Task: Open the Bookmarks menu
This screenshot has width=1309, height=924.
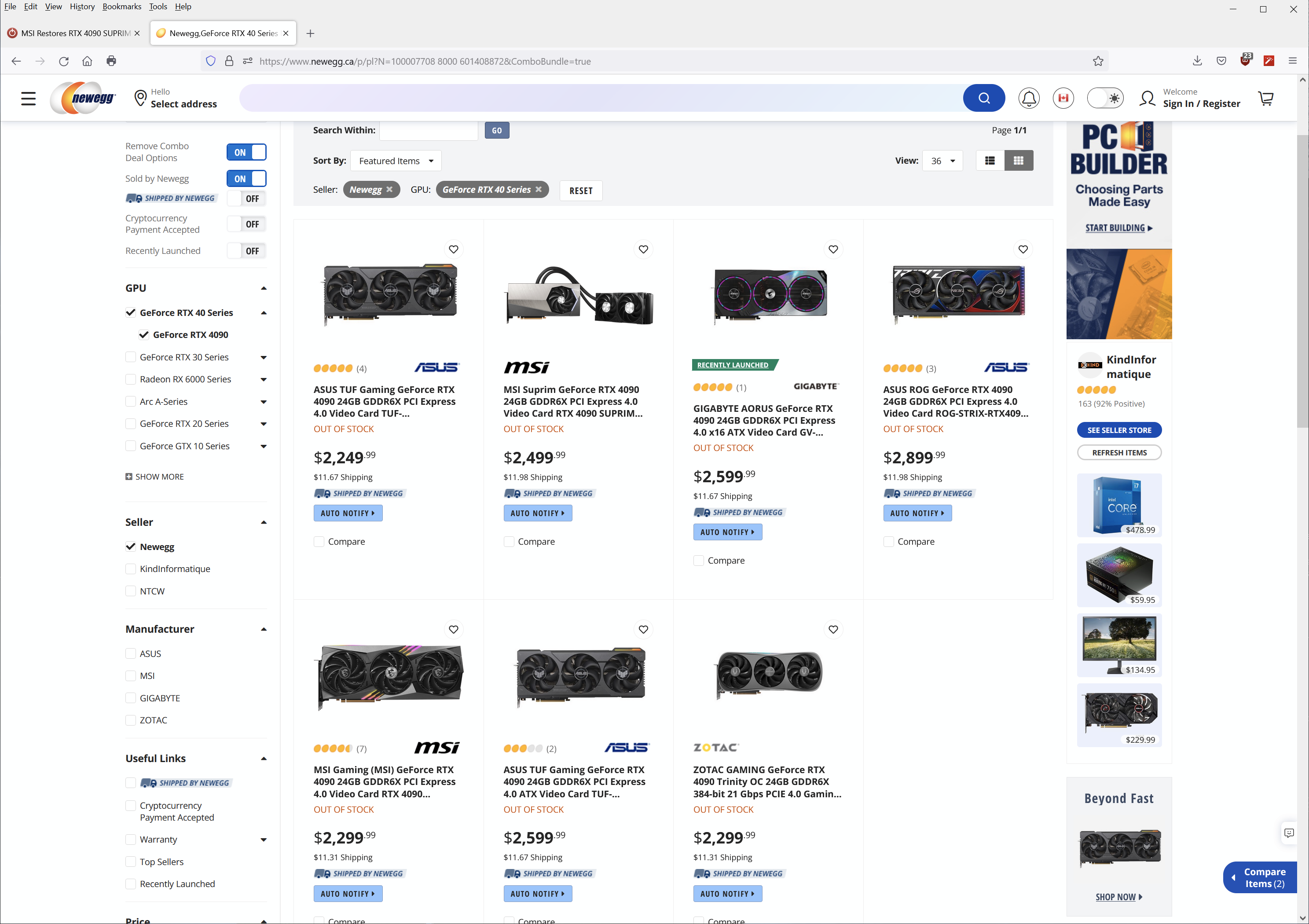Action: click(x=122, y=6)
